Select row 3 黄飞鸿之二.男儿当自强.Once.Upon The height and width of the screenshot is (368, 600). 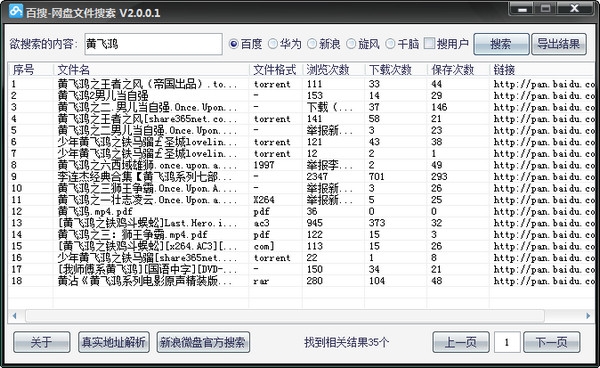pos(302,107)
